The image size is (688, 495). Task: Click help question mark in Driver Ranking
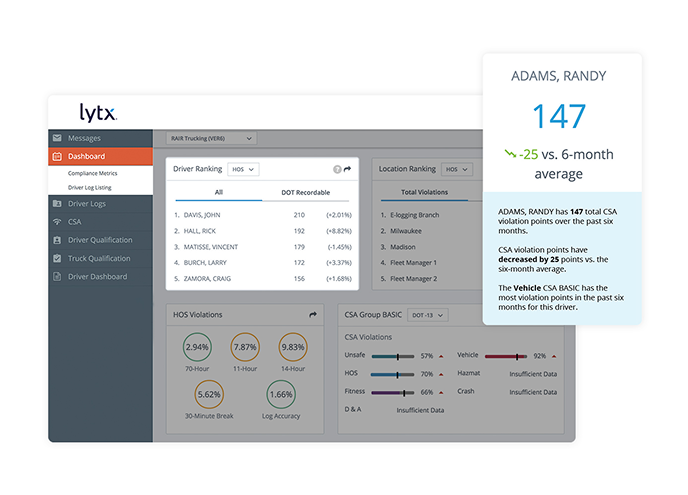[337, 169]
